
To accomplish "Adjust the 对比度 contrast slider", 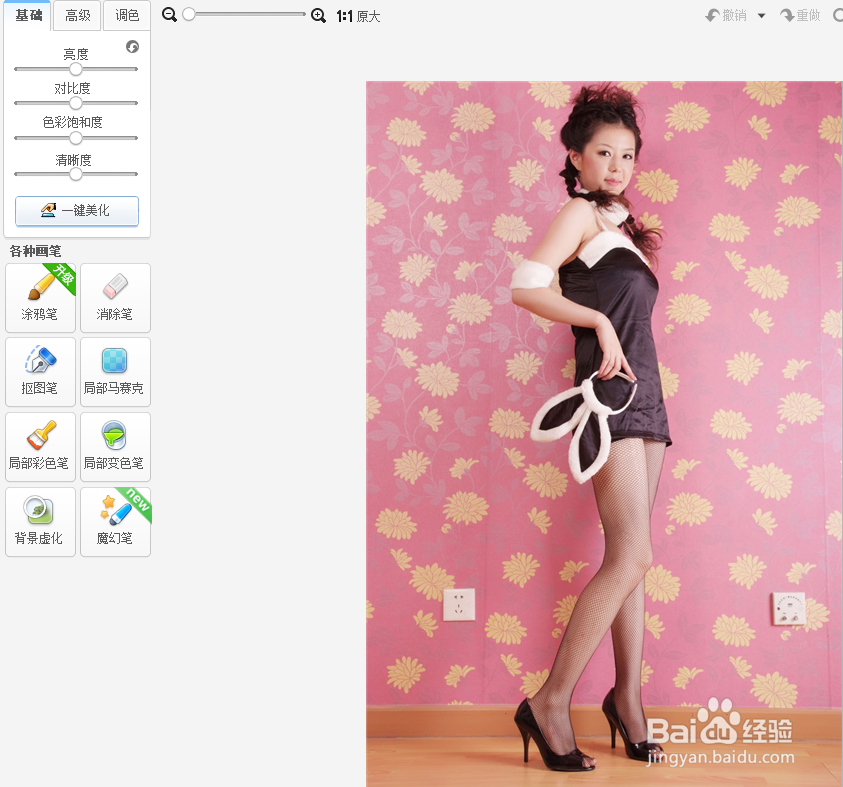I will [76, 103].
